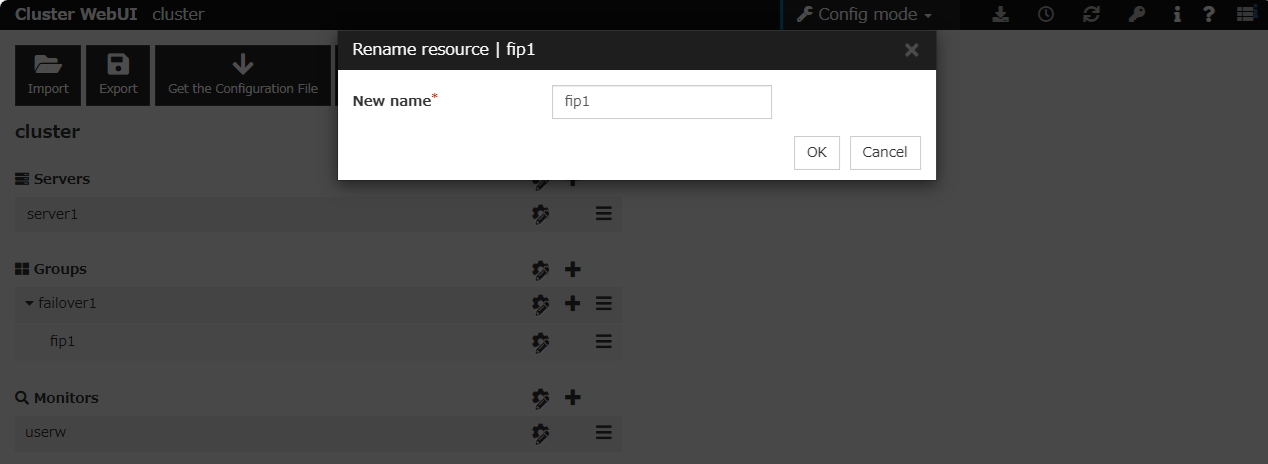Open the Config mode dropdown
This screenshot has width=1268, height=464.
click(864, 15)
